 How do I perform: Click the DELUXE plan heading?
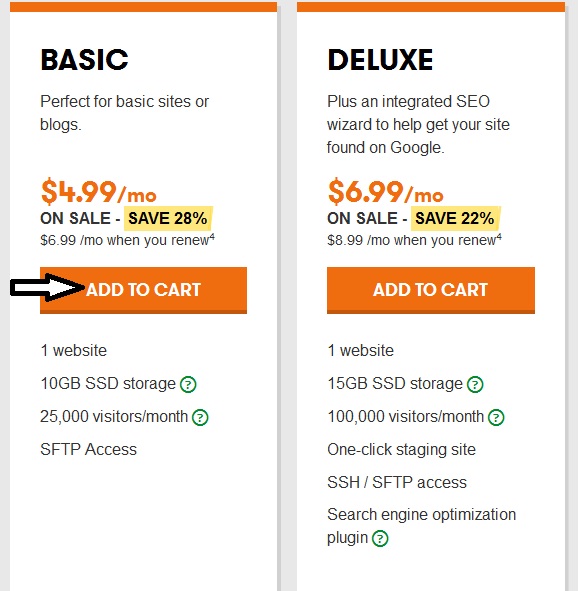click(x=380, y=60)
